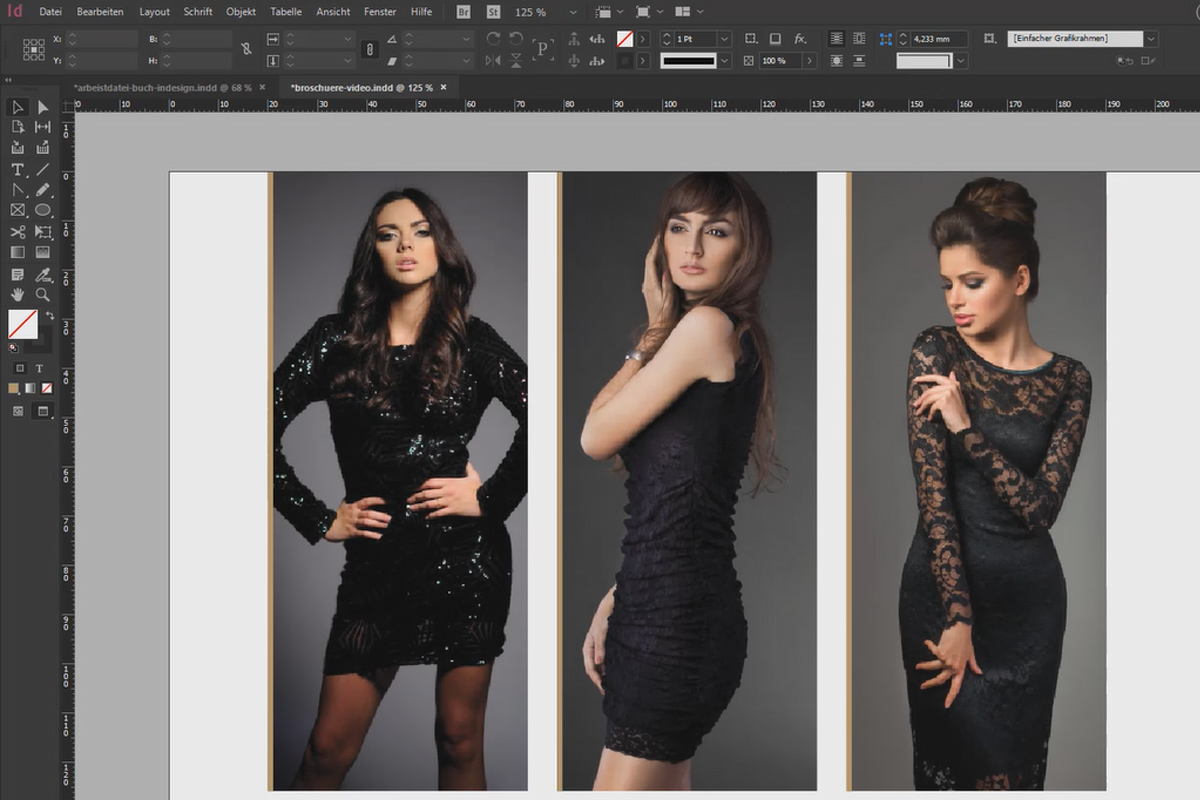Open the 125 % zoom level dropdown
This screenshot has height=800, width=1200.
coord(571,12)
